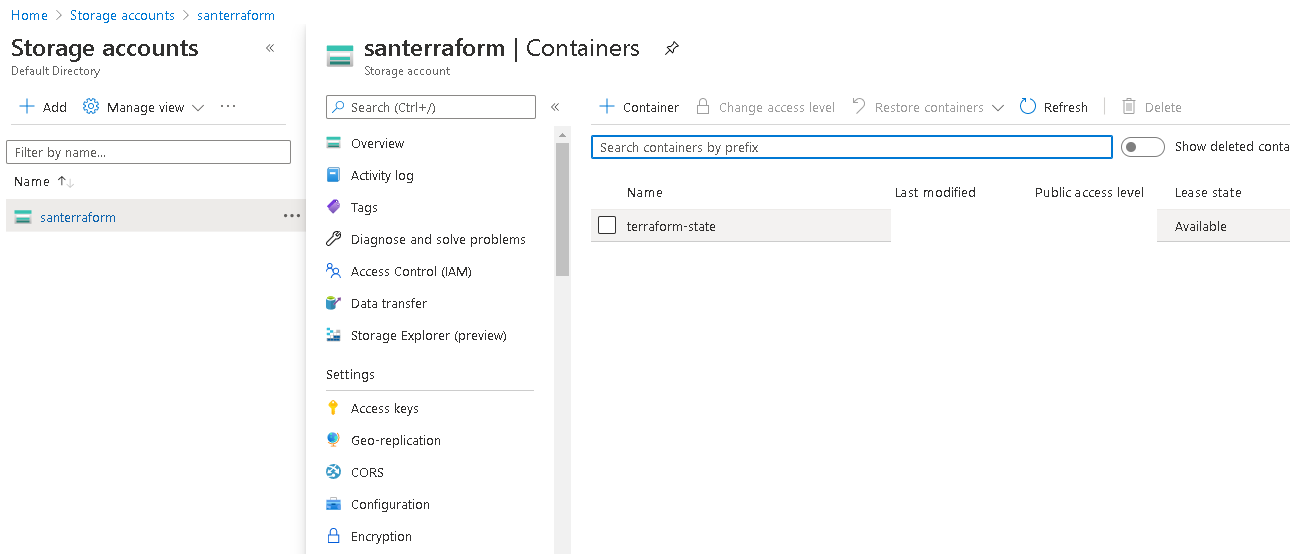Click the Storage Explorer icon
1290x554 pixels.
coord(334,335)
